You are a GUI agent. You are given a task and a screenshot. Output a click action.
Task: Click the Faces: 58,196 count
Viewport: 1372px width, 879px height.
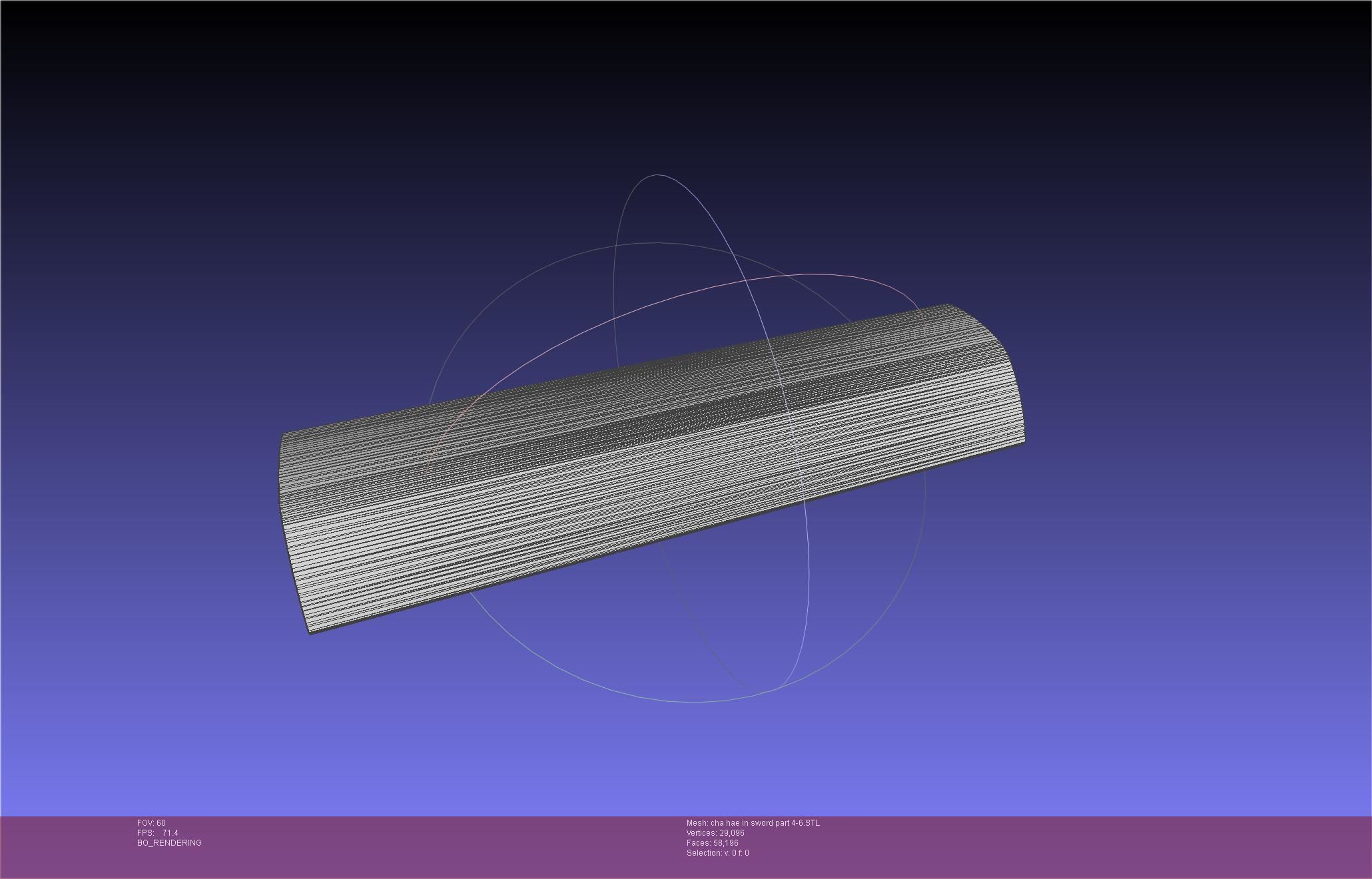coord(712,843)
